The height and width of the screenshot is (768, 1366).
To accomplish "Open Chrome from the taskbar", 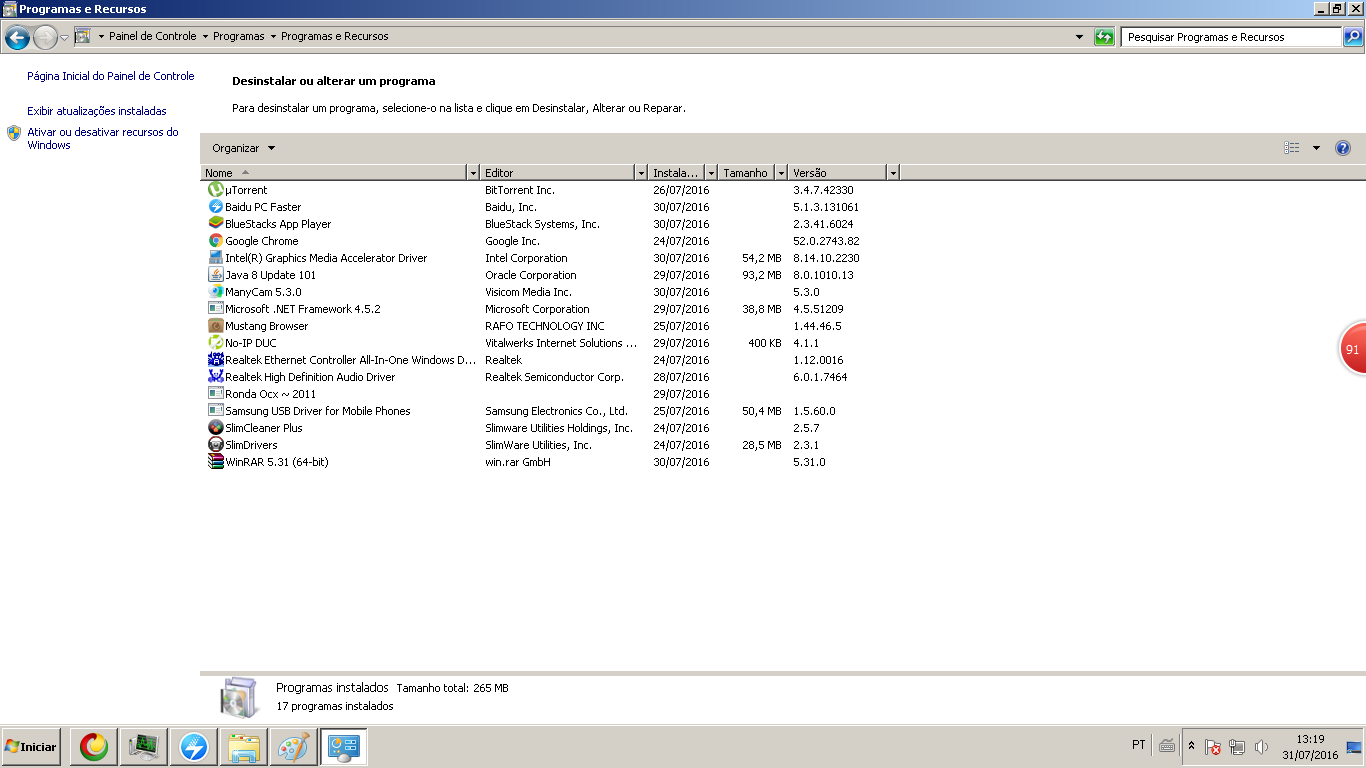I will point(95,746).
